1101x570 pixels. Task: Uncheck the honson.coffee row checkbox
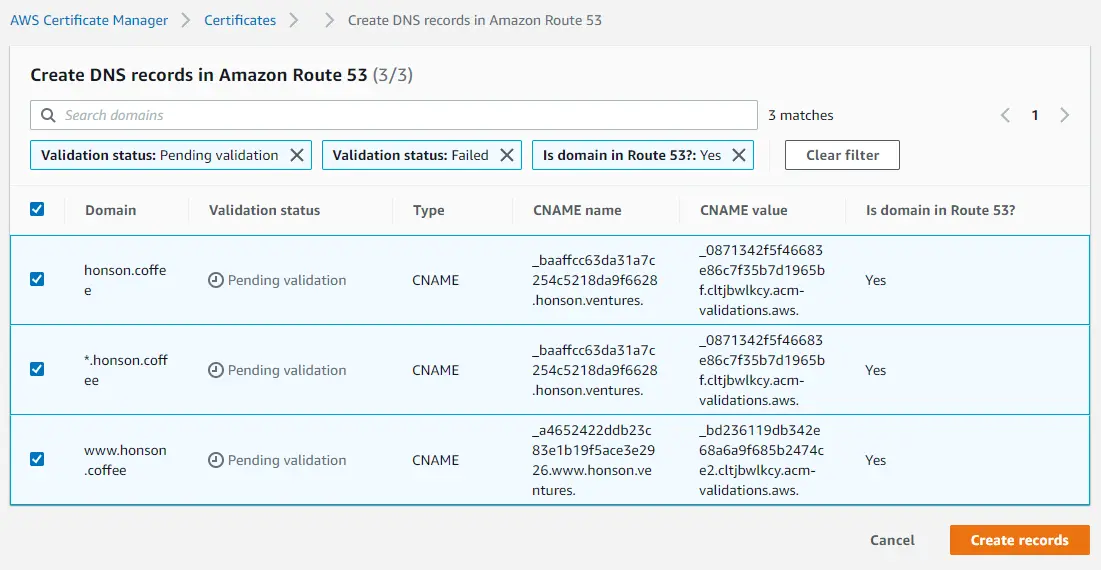click(x=37, y=279)
